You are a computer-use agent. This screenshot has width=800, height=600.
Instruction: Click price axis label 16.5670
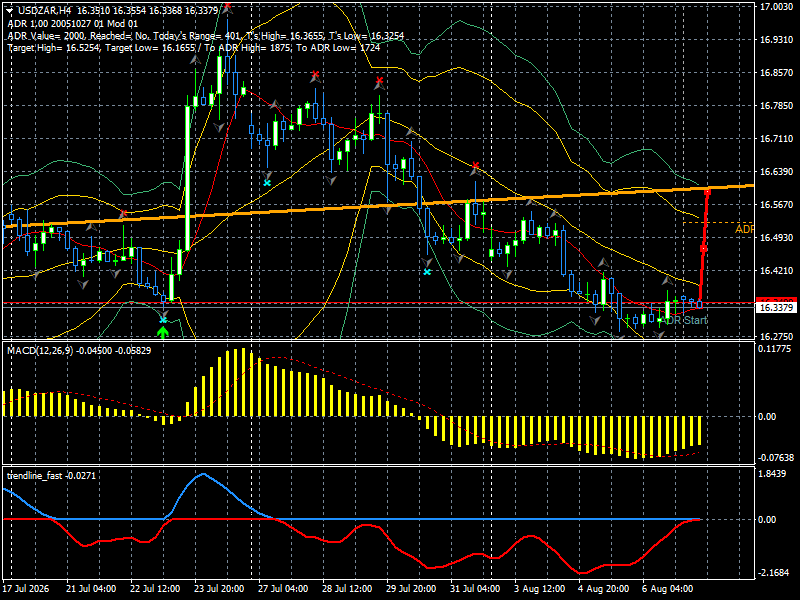[777, 205]
